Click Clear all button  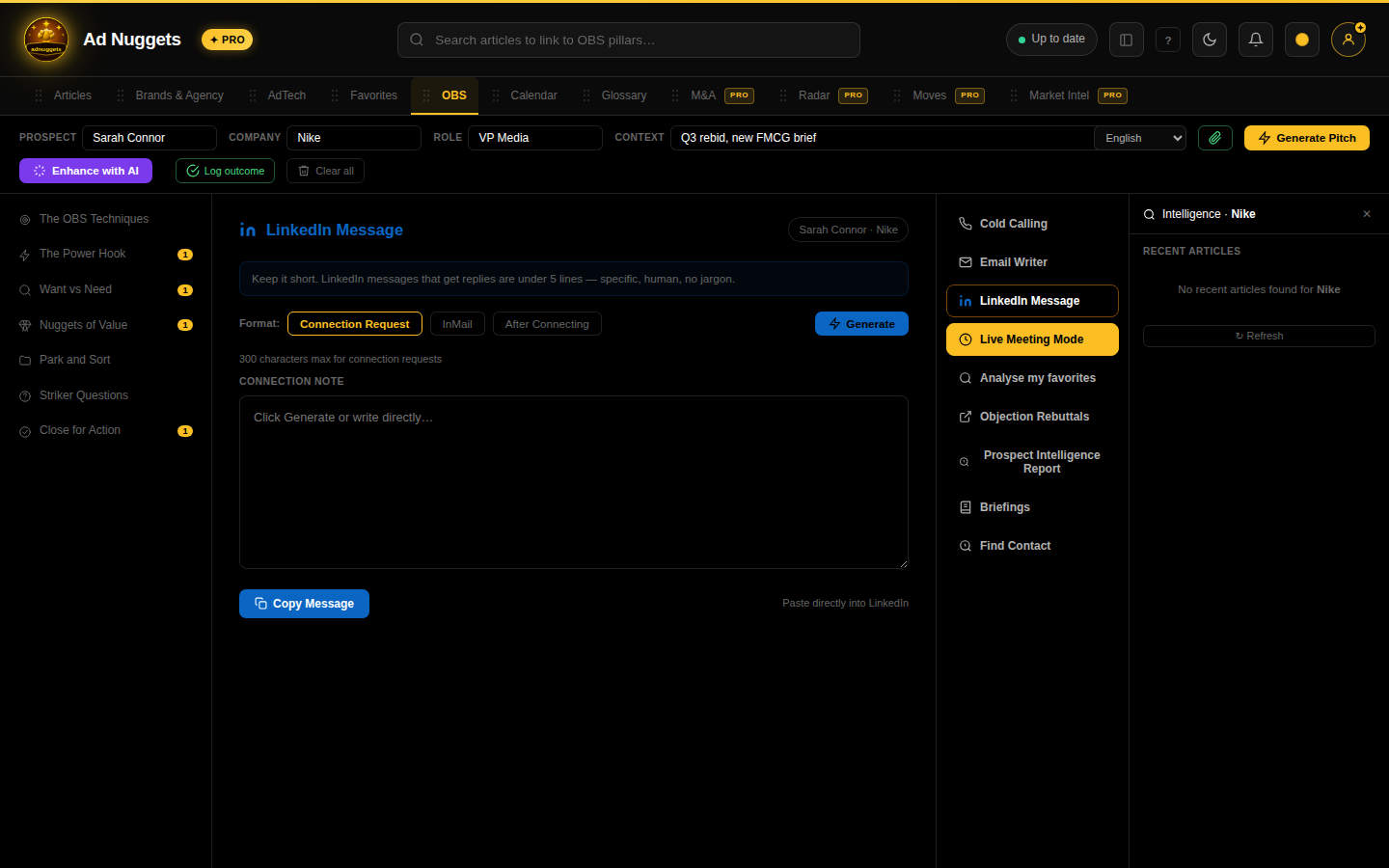click(325, 171)
